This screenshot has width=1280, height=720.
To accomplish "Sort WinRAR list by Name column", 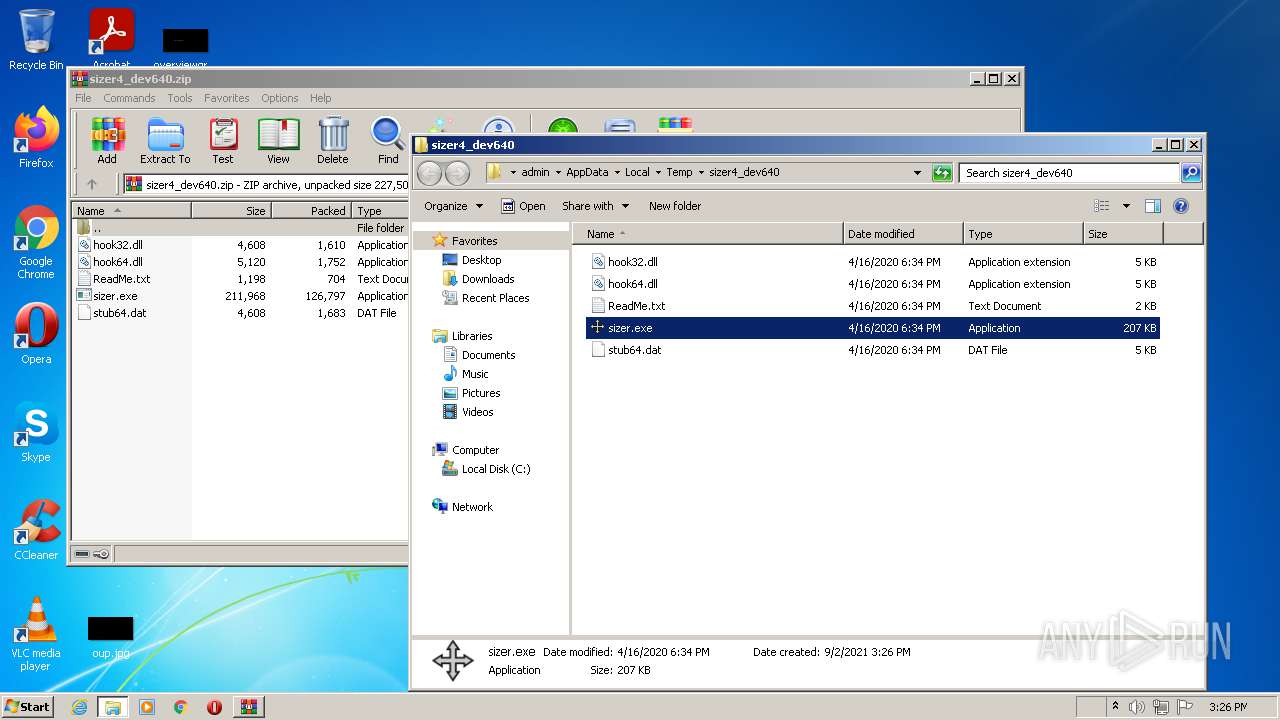I will coord(132,211).
